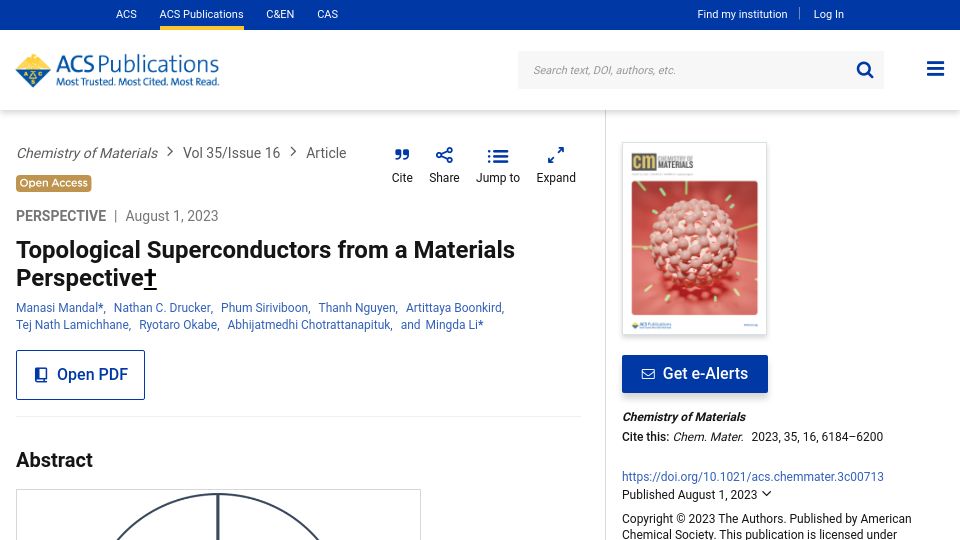
Task: Click the Article breadcrumb text
Action: point(326,153)
